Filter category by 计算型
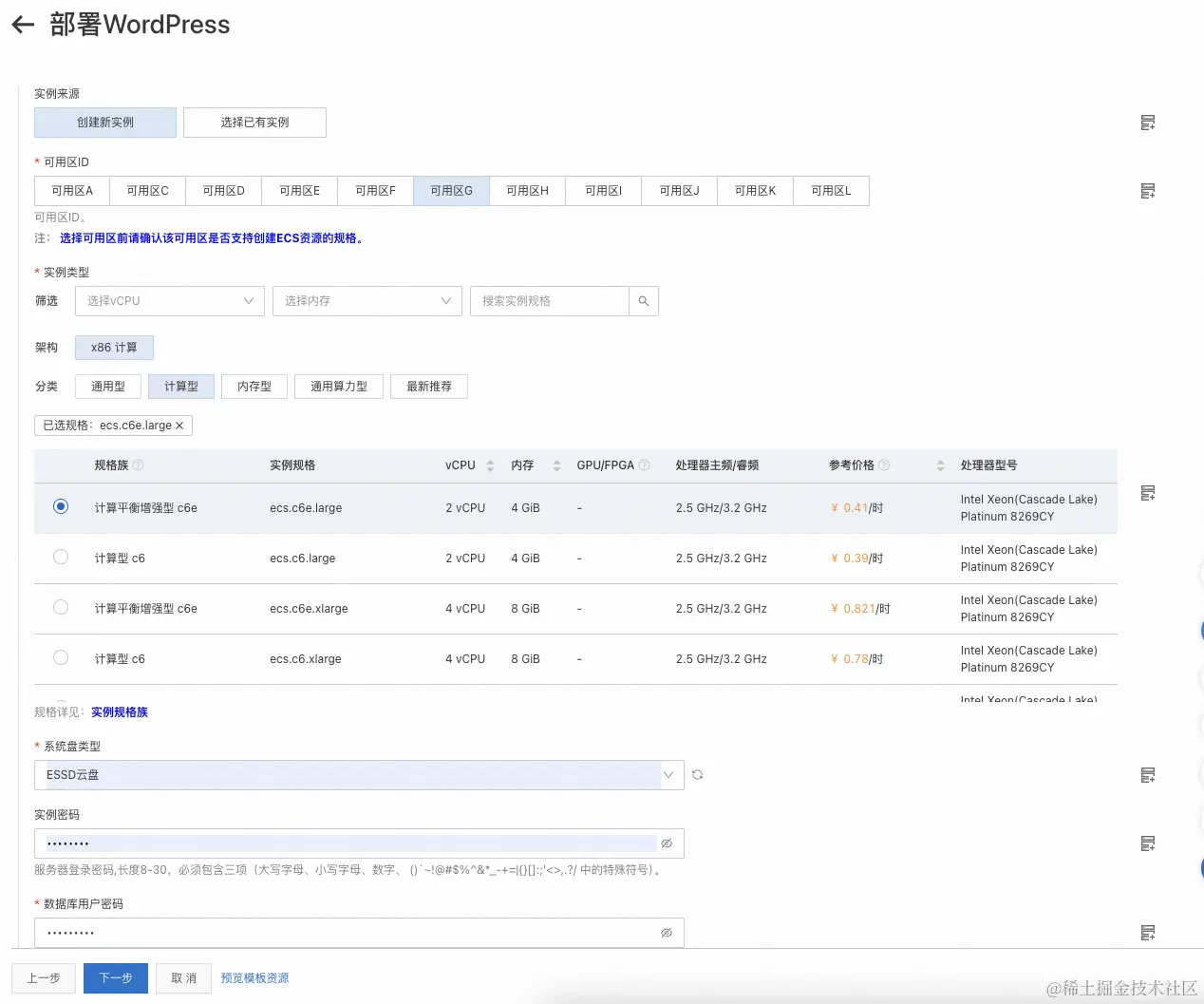This screenshot has height=1004, width=1204. point(181,387)
